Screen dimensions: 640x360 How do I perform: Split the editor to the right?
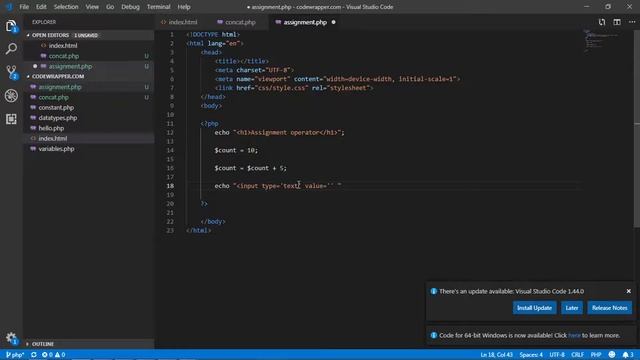(617, 22)
